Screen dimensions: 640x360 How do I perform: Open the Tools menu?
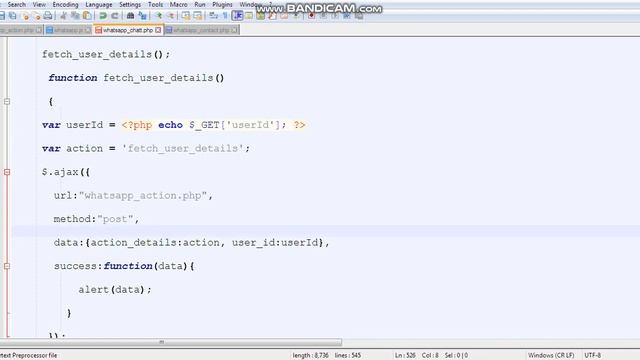click(x=156, y=4)
